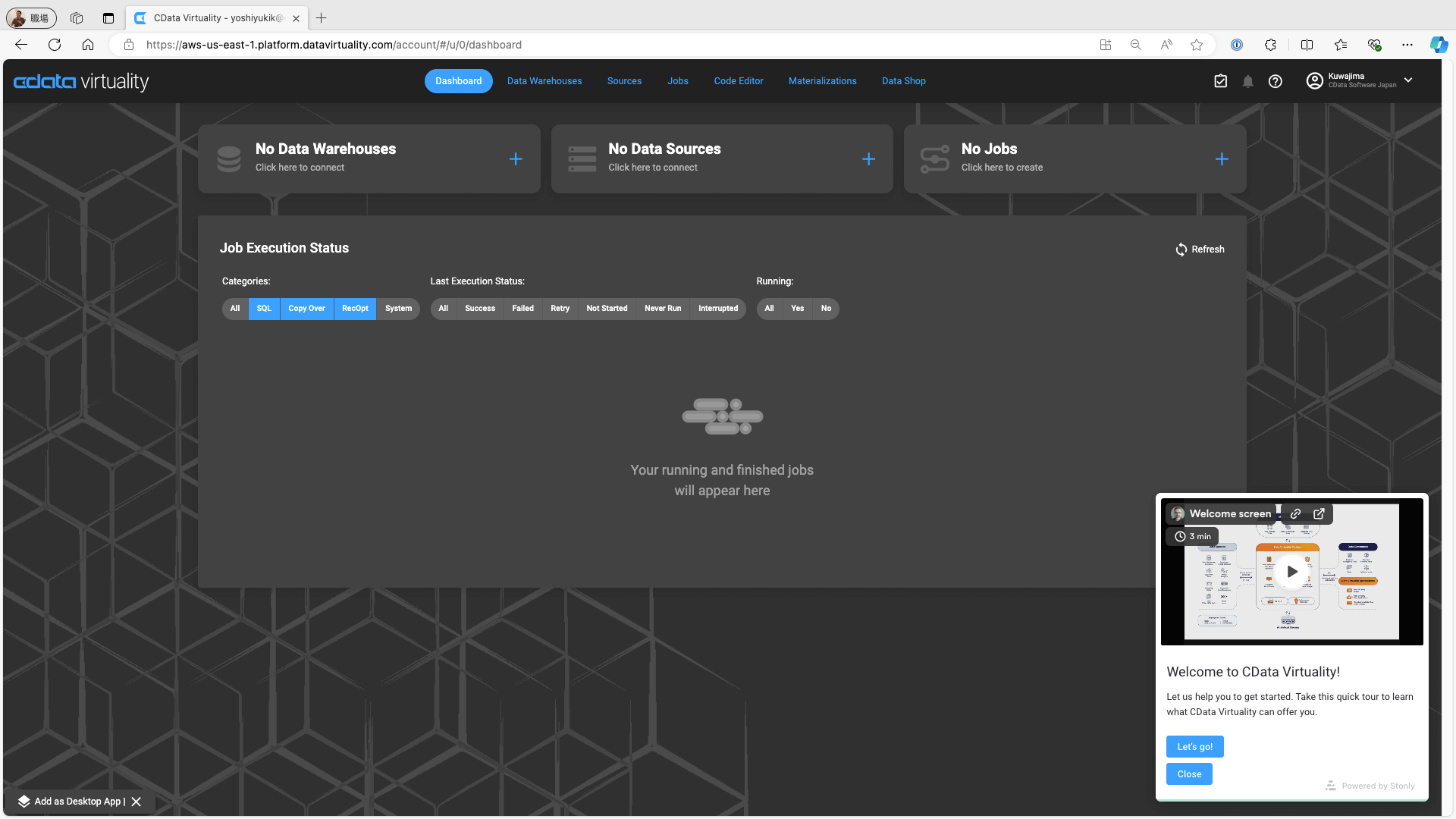Screen dimensions: 1456x819
Task: Toggle the Copy Over category filter
Action: 306,309
